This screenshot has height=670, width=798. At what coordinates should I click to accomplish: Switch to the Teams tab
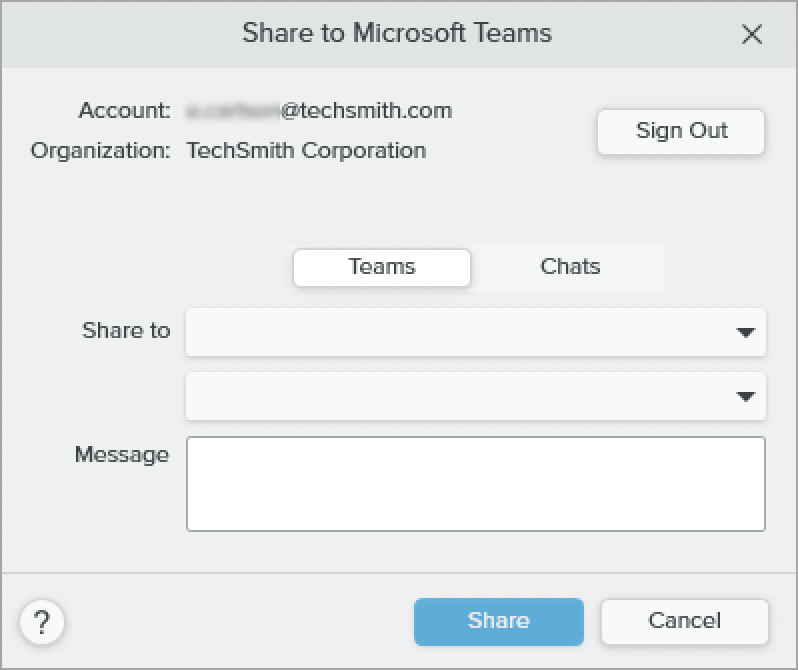pyautogui.click(x=382, y=267)
